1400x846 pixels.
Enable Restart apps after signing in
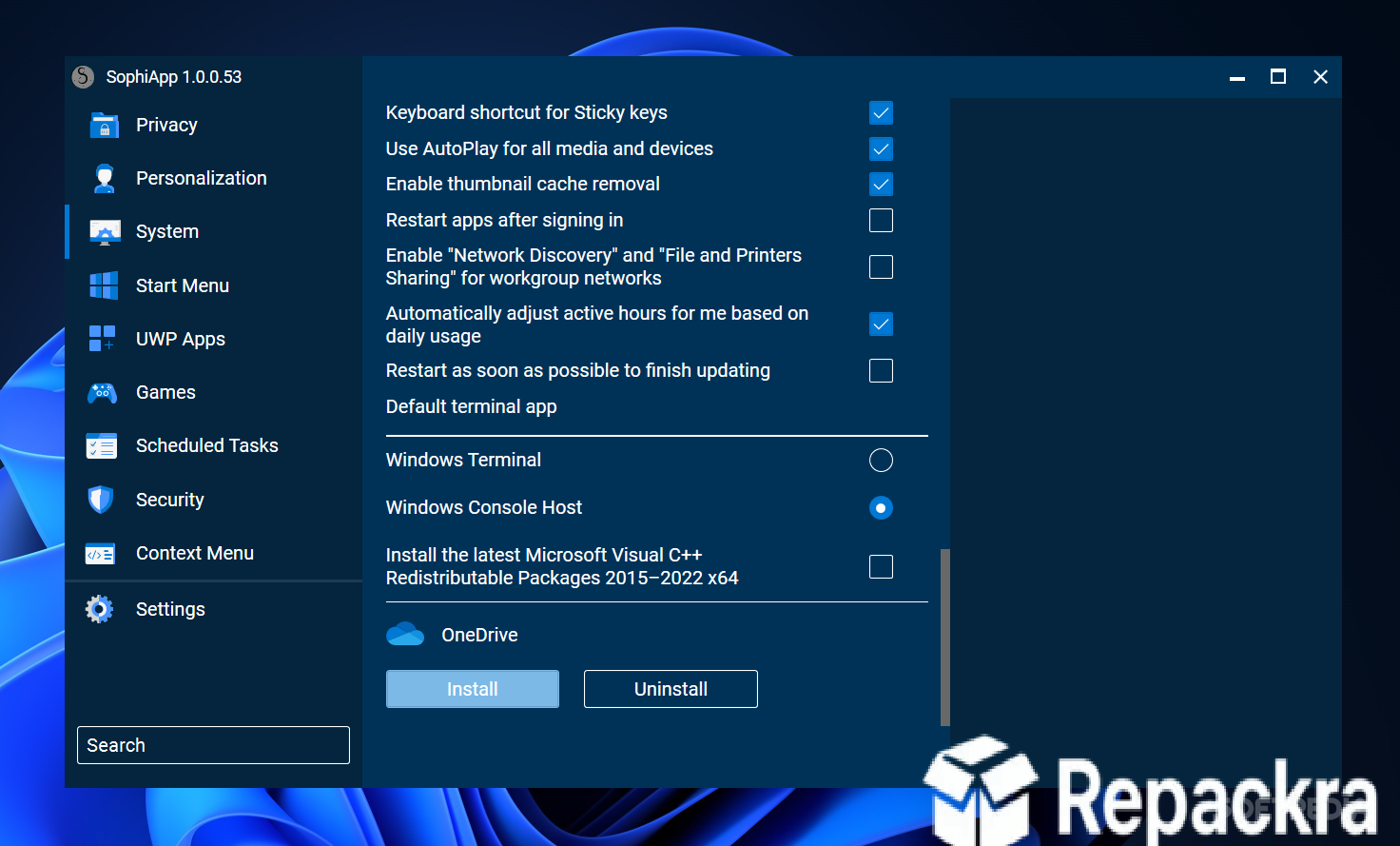[x=882, y=221]
